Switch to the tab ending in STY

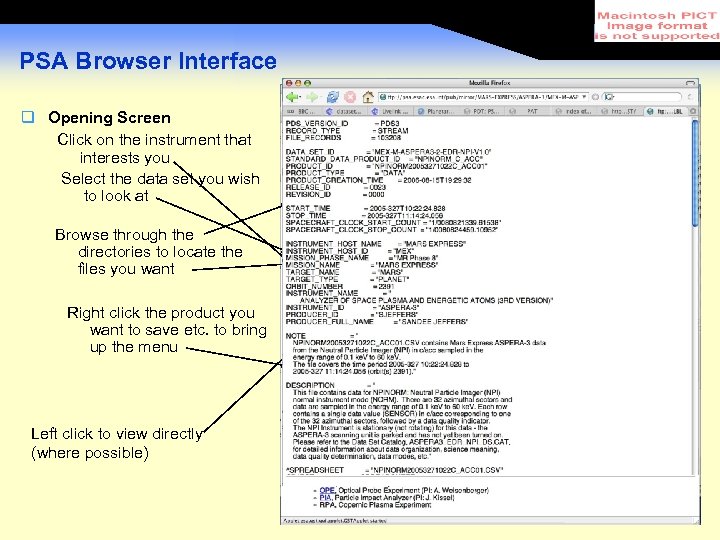pyautogui.click(x=619, y=111)
